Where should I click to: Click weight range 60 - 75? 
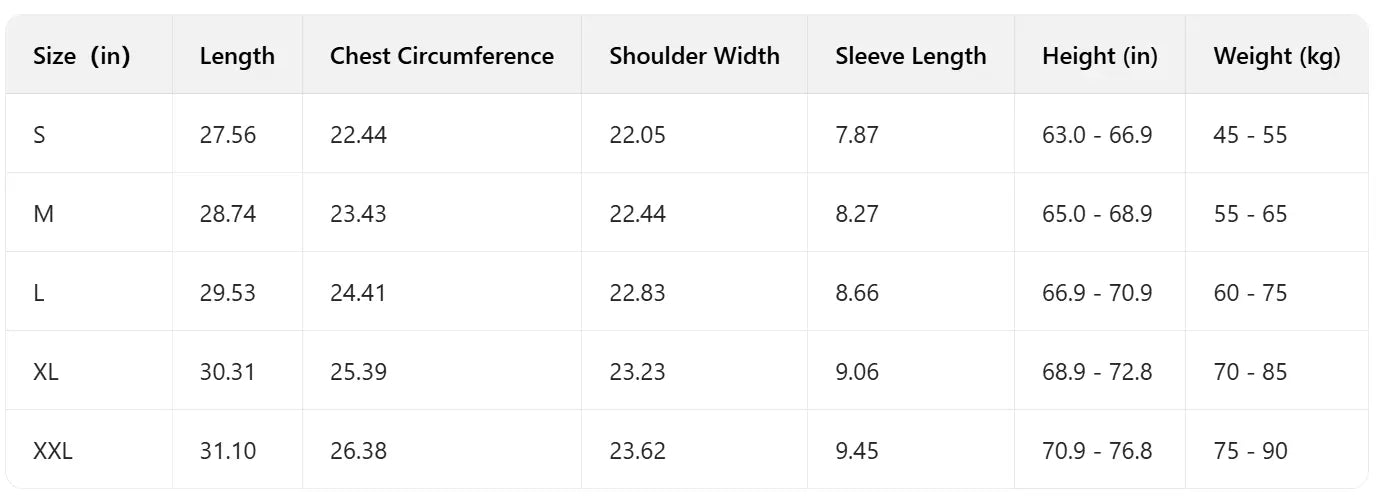coord(1250,293)
